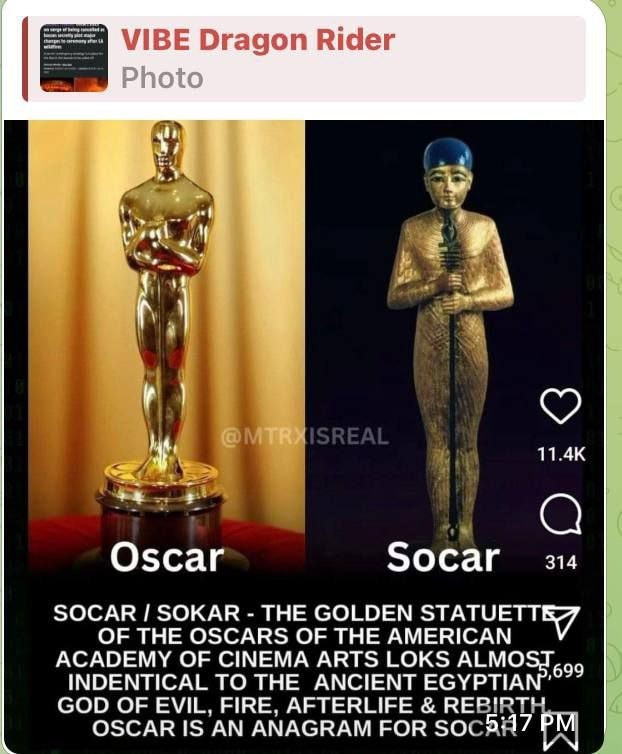Click the blue headdress of Socar statue

[448, 153]
